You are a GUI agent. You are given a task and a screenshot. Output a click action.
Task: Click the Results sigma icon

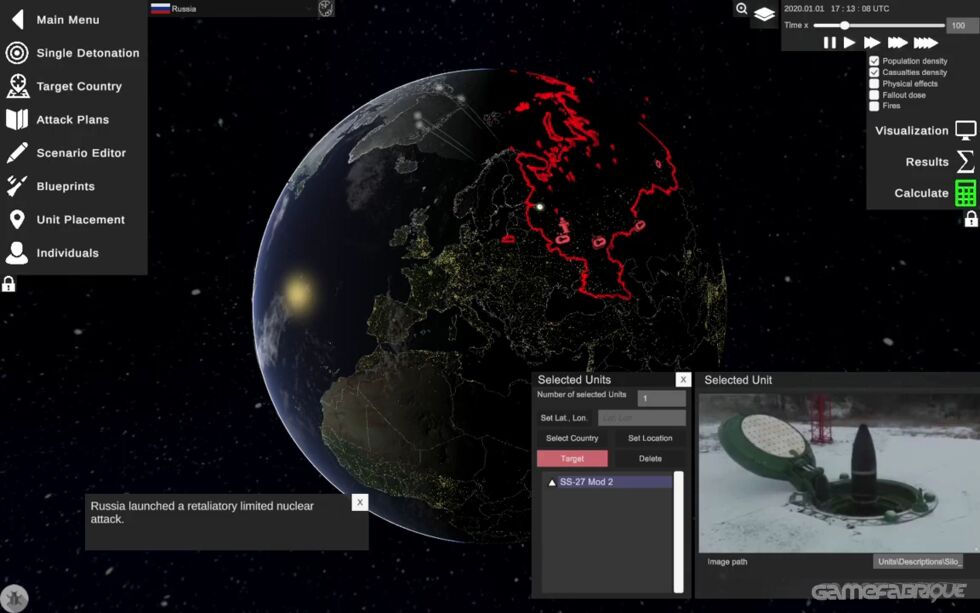966,162
